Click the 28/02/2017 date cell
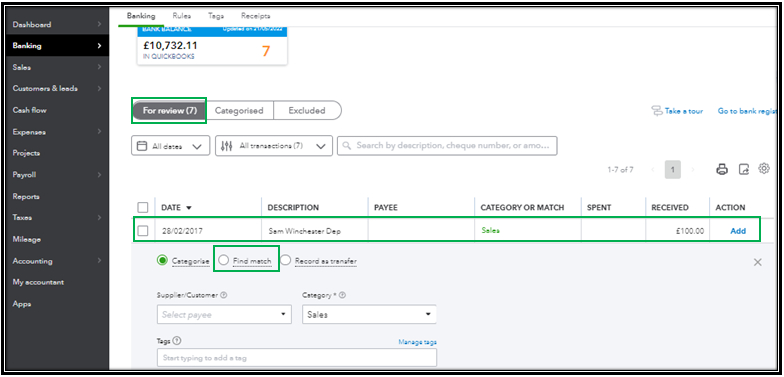784x377 pixels. click(182, 232)
